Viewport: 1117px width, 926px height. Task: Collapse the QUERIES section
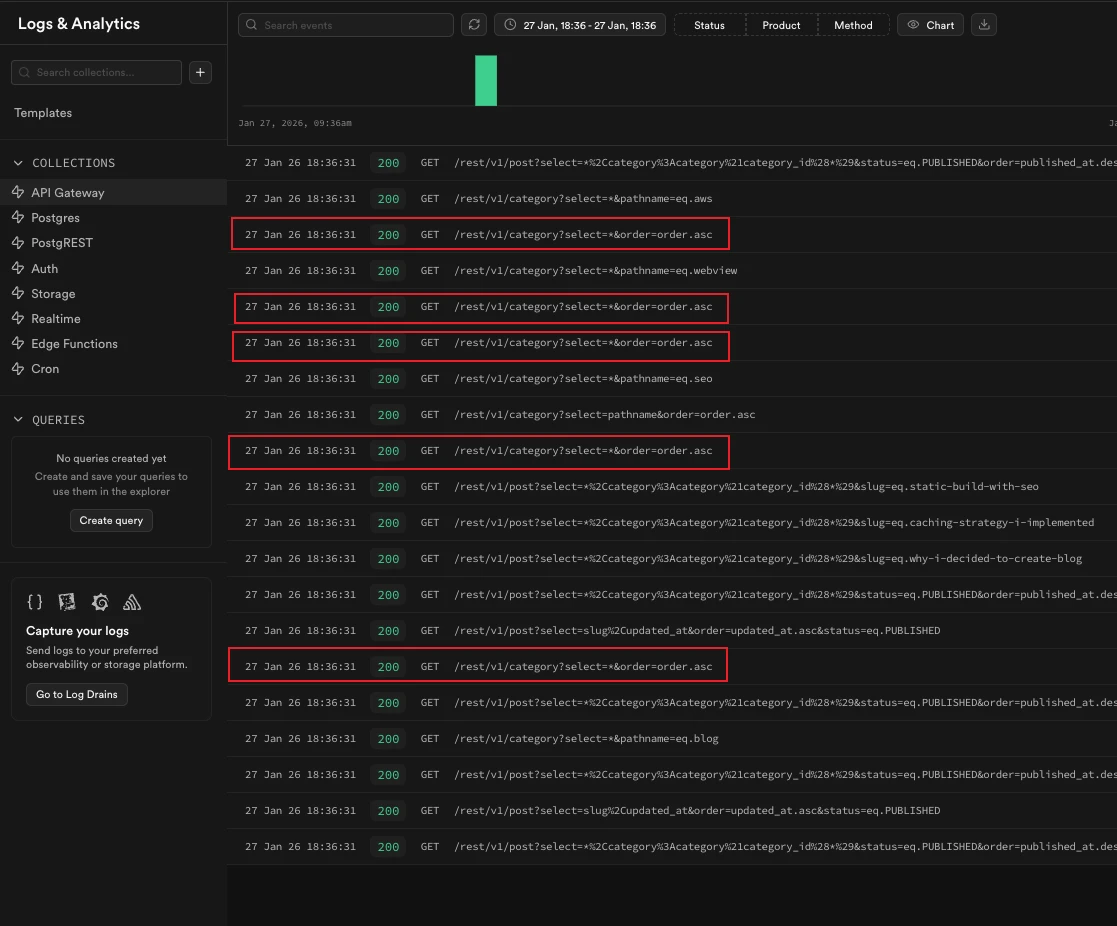[x=18, y=420]
